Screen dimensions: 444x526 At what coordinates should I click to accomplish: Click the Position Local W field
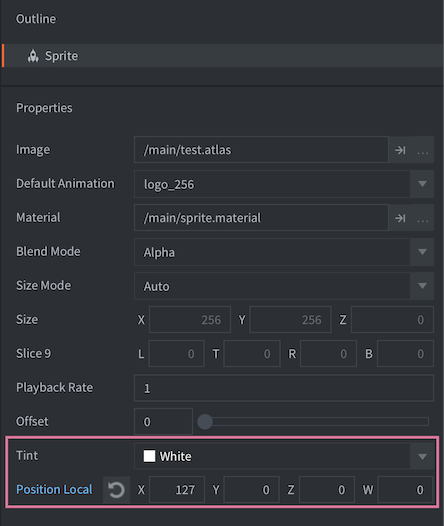(x=405, y=490)
